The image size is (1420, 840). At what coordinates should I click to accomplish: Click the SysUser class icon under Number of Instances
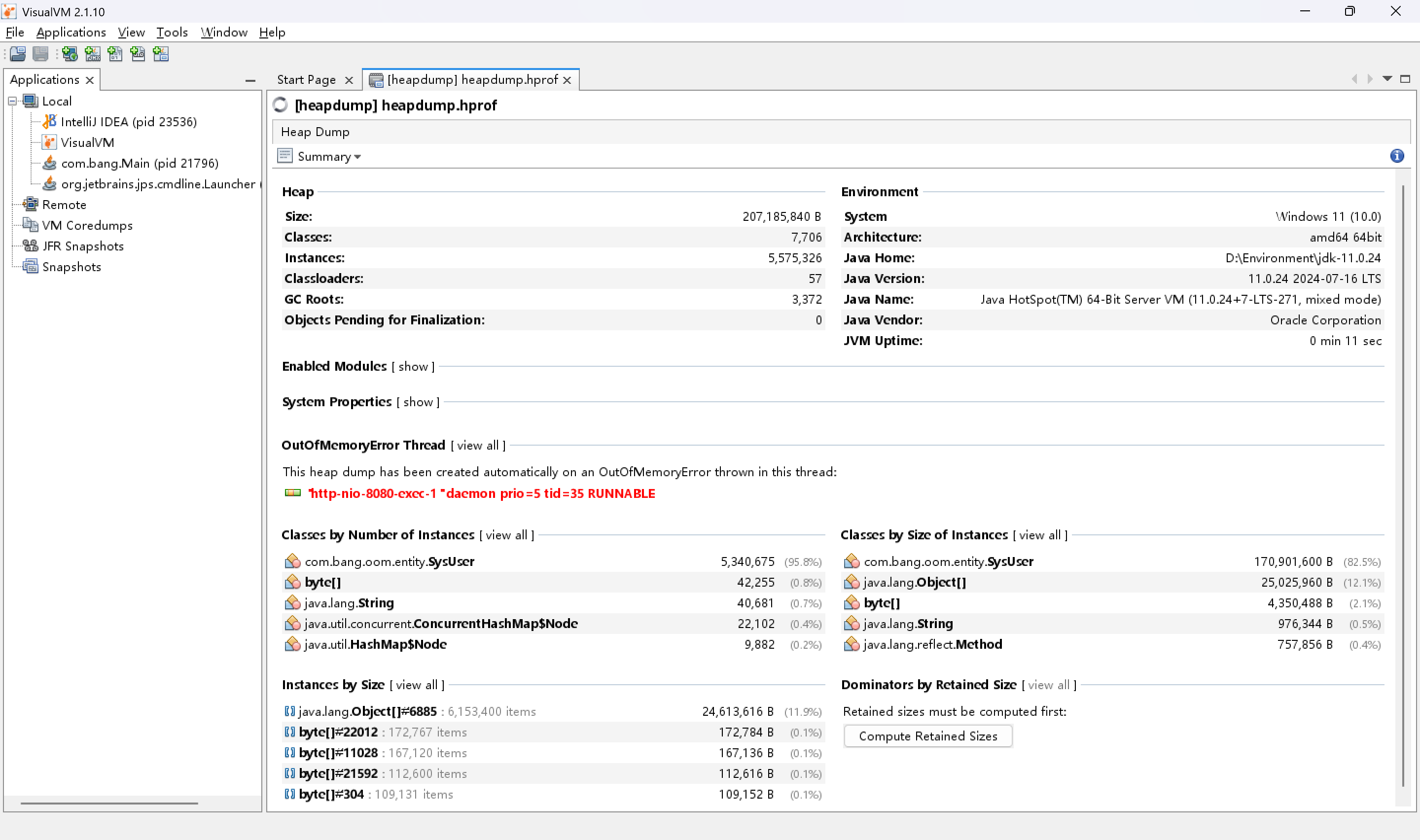pos(292,561)
